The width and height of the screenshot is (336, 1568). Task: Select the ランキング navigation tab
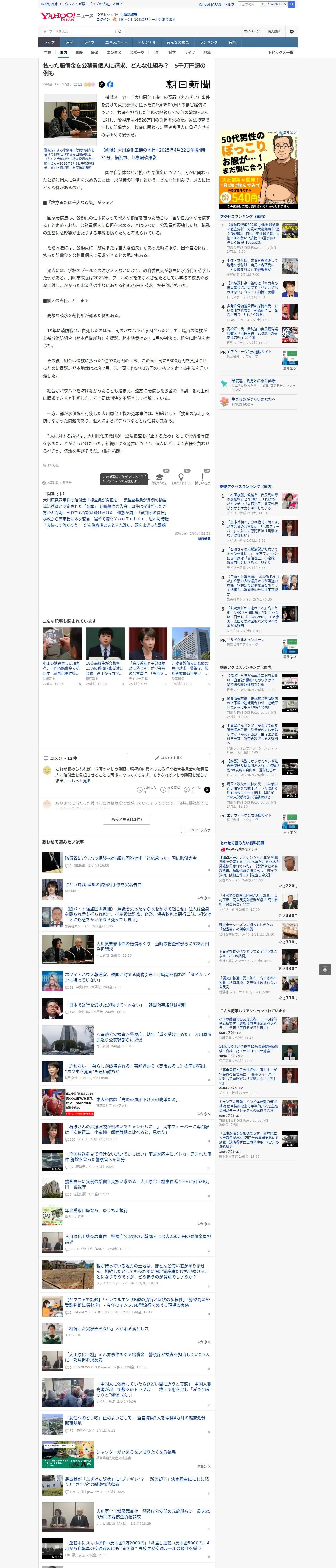tap(209, 42)
